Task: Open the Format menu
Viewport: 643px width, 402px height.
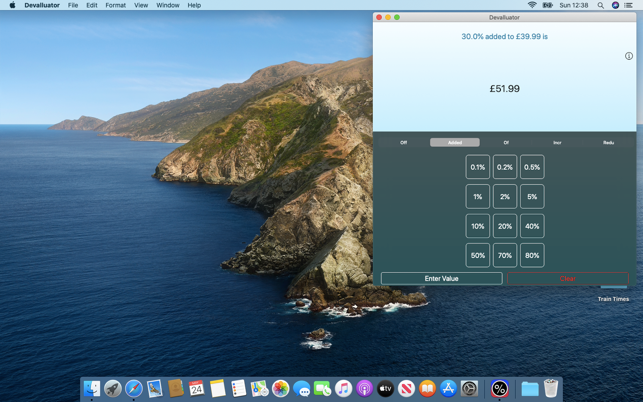Action: (x=116, y=5)
